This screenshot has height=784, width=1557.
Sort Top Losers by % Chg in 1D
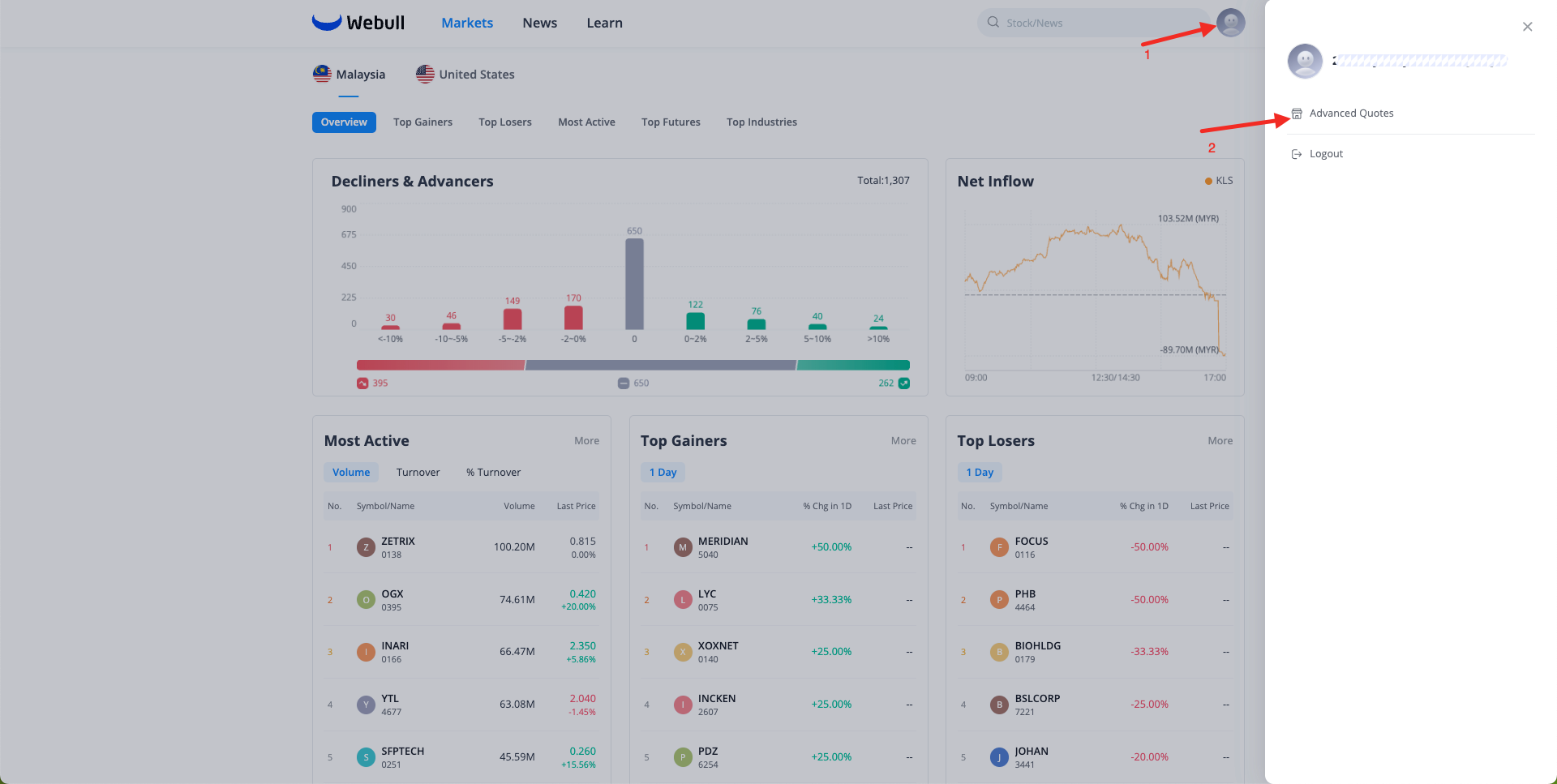click(x=1144, y=506)
